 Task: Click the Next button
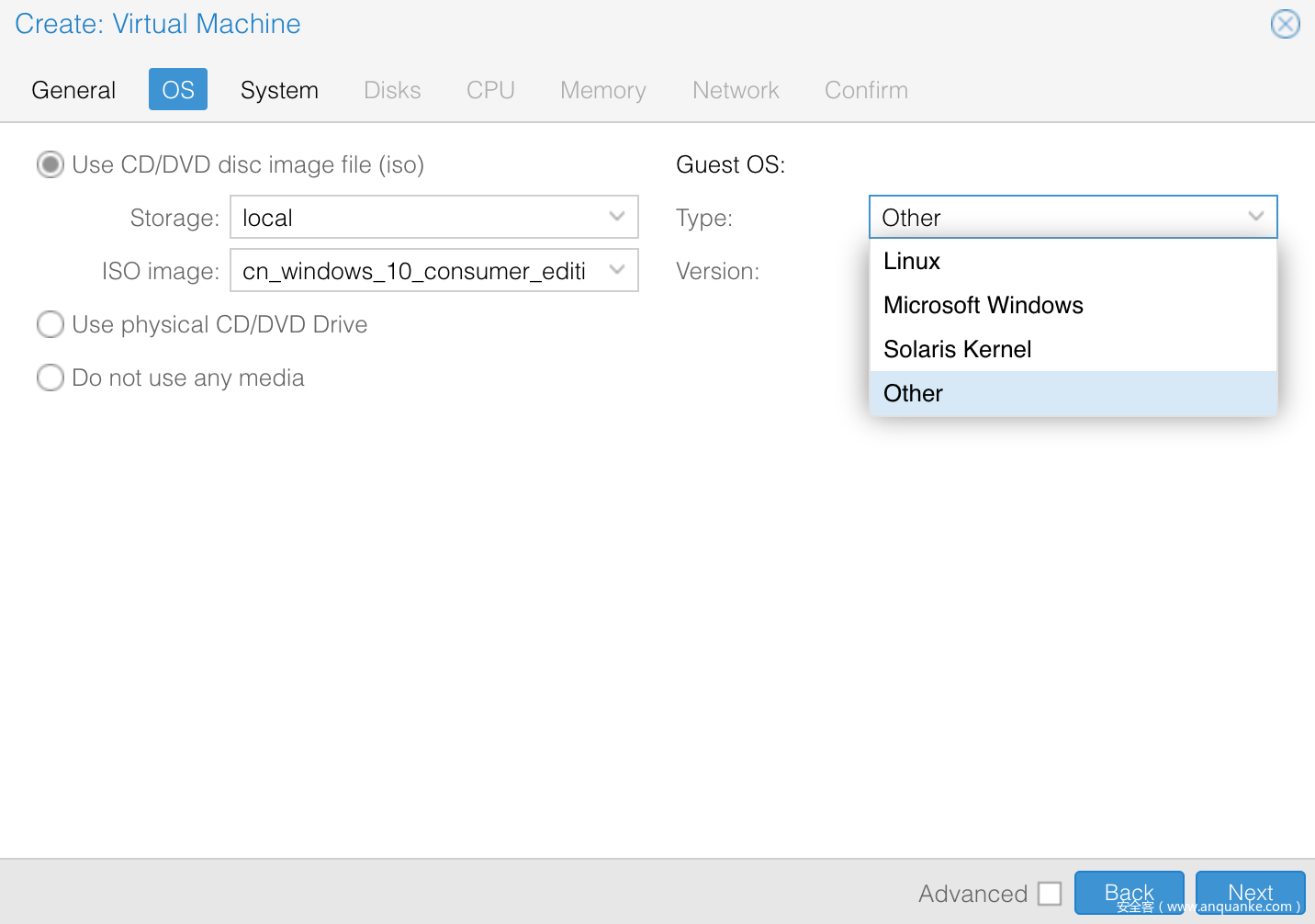[1250, 892]
